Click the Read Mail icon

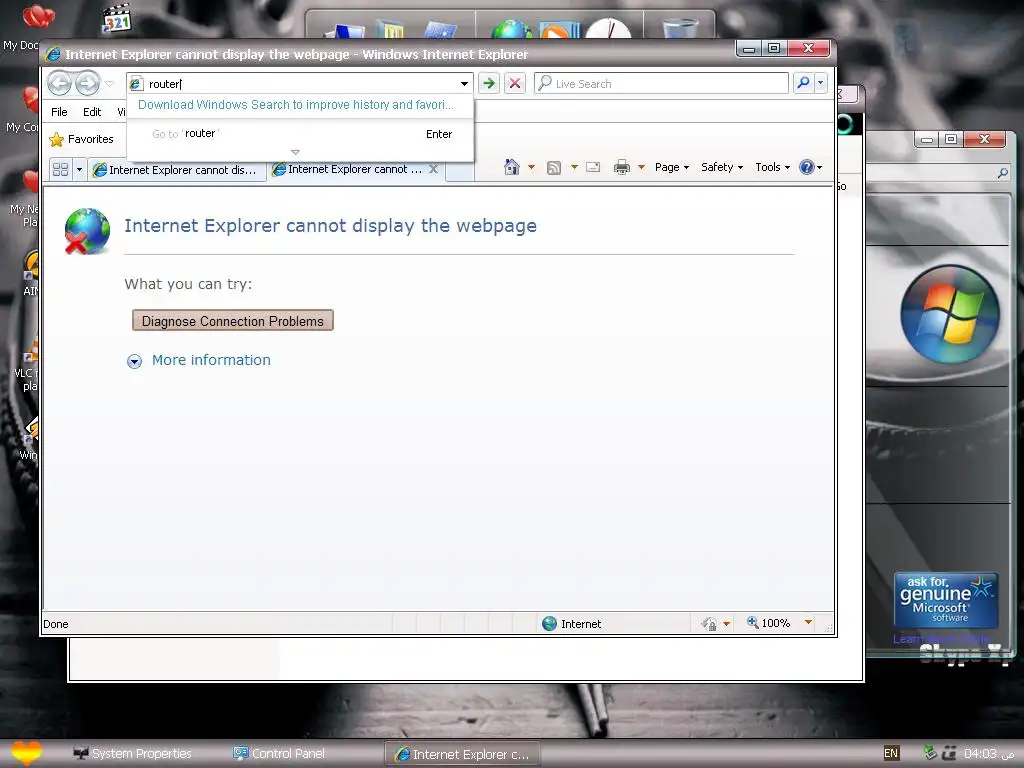pos(593,167)
